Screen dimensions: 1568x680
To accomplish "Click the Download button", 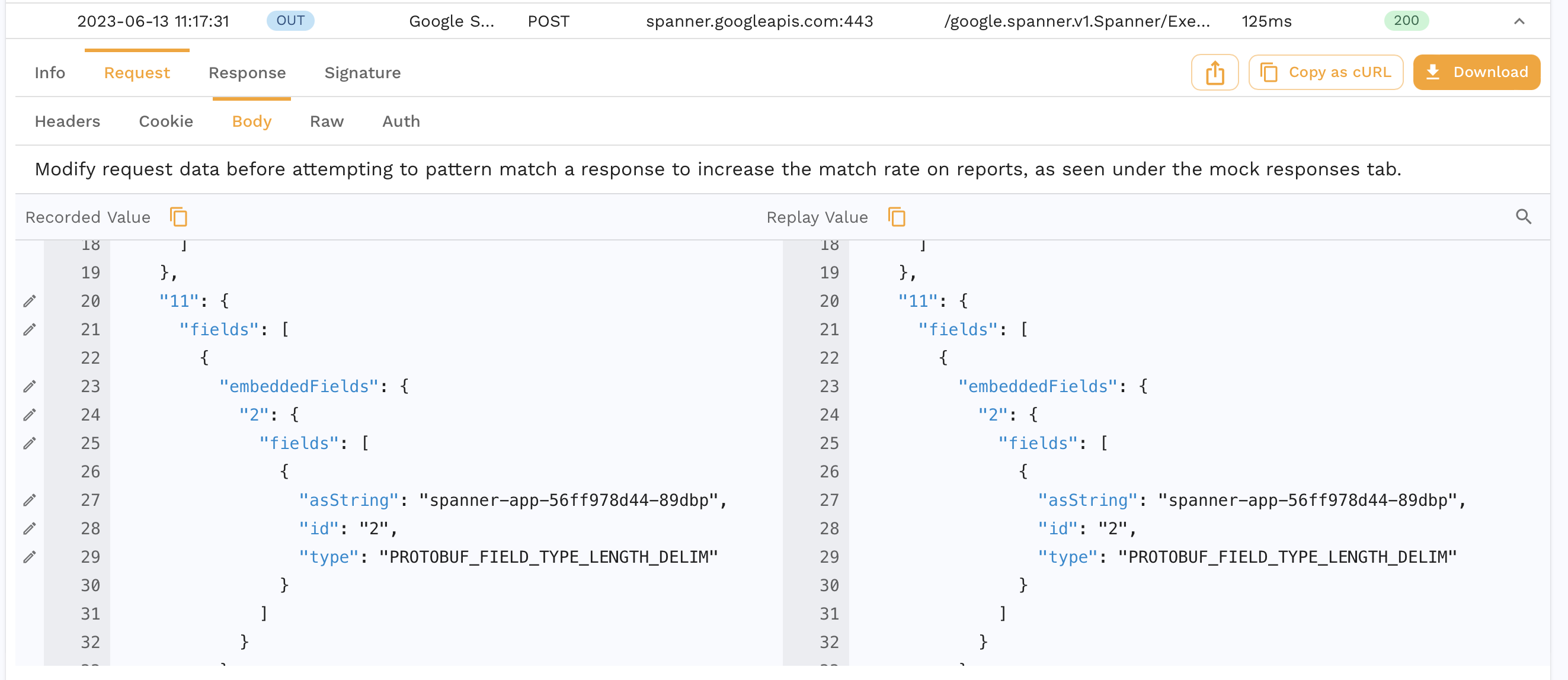I will pyautogui.click(x=1477, y=72).
